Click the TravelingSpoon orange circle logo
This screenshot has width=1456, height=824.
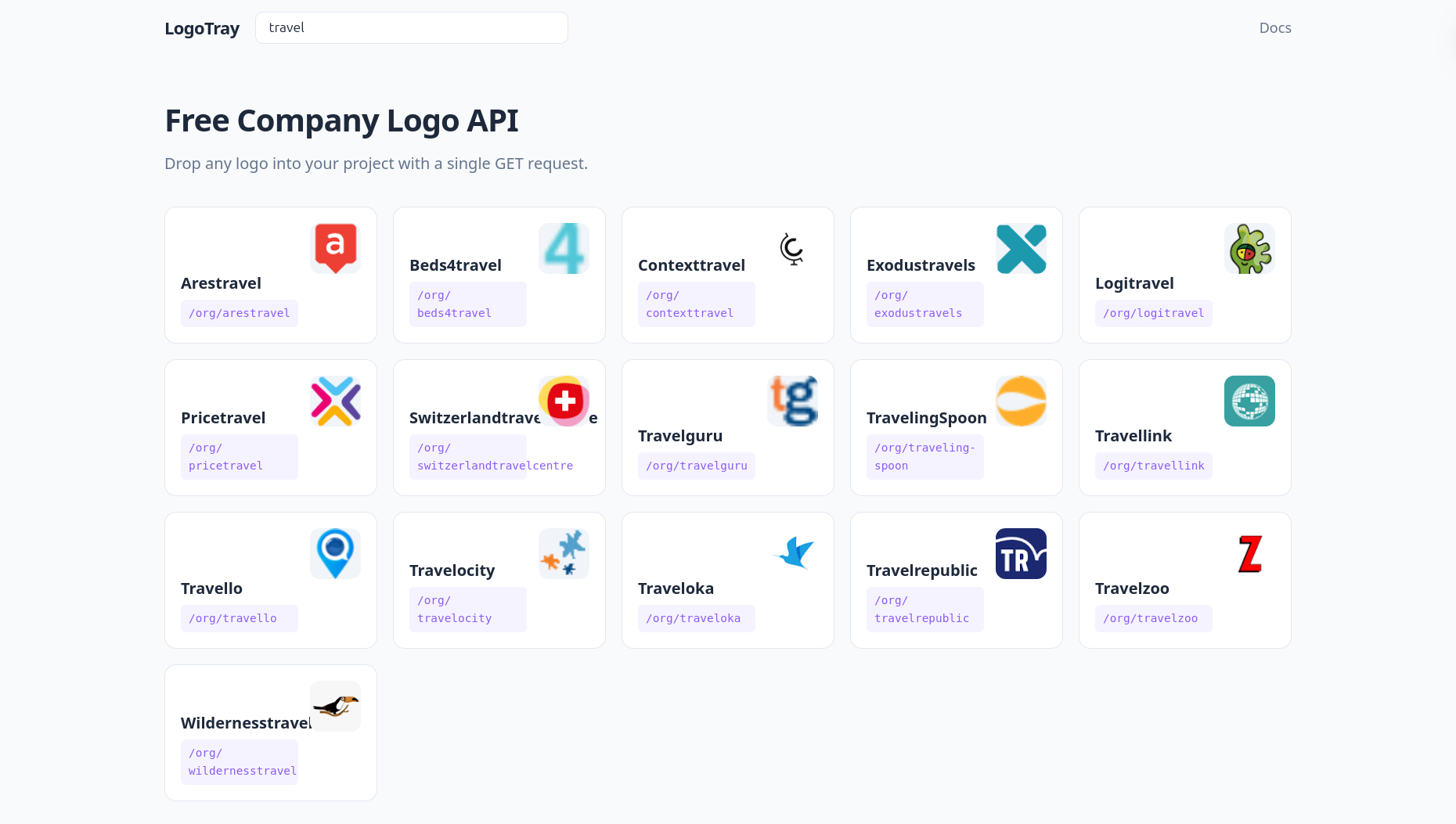(x=1021, y=401)
